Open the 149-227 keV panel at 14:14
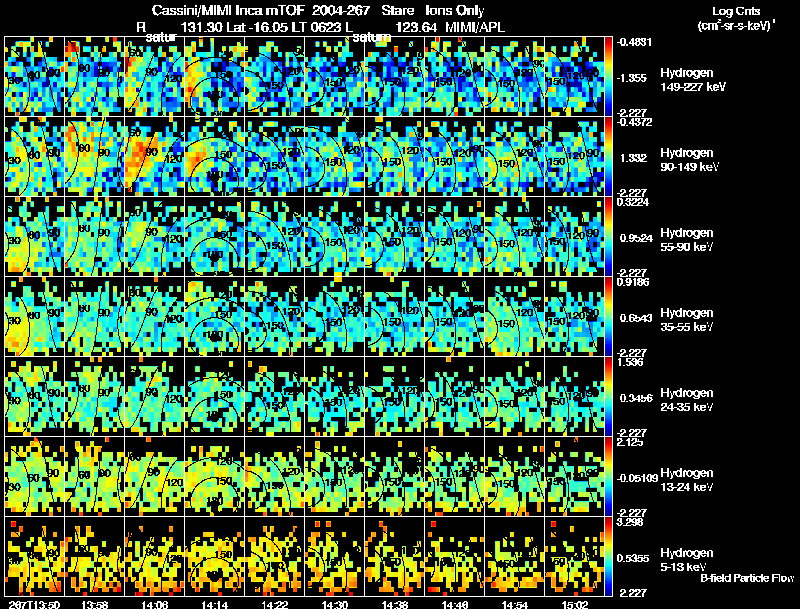The image size is (800, 609). tap(214, 77)
